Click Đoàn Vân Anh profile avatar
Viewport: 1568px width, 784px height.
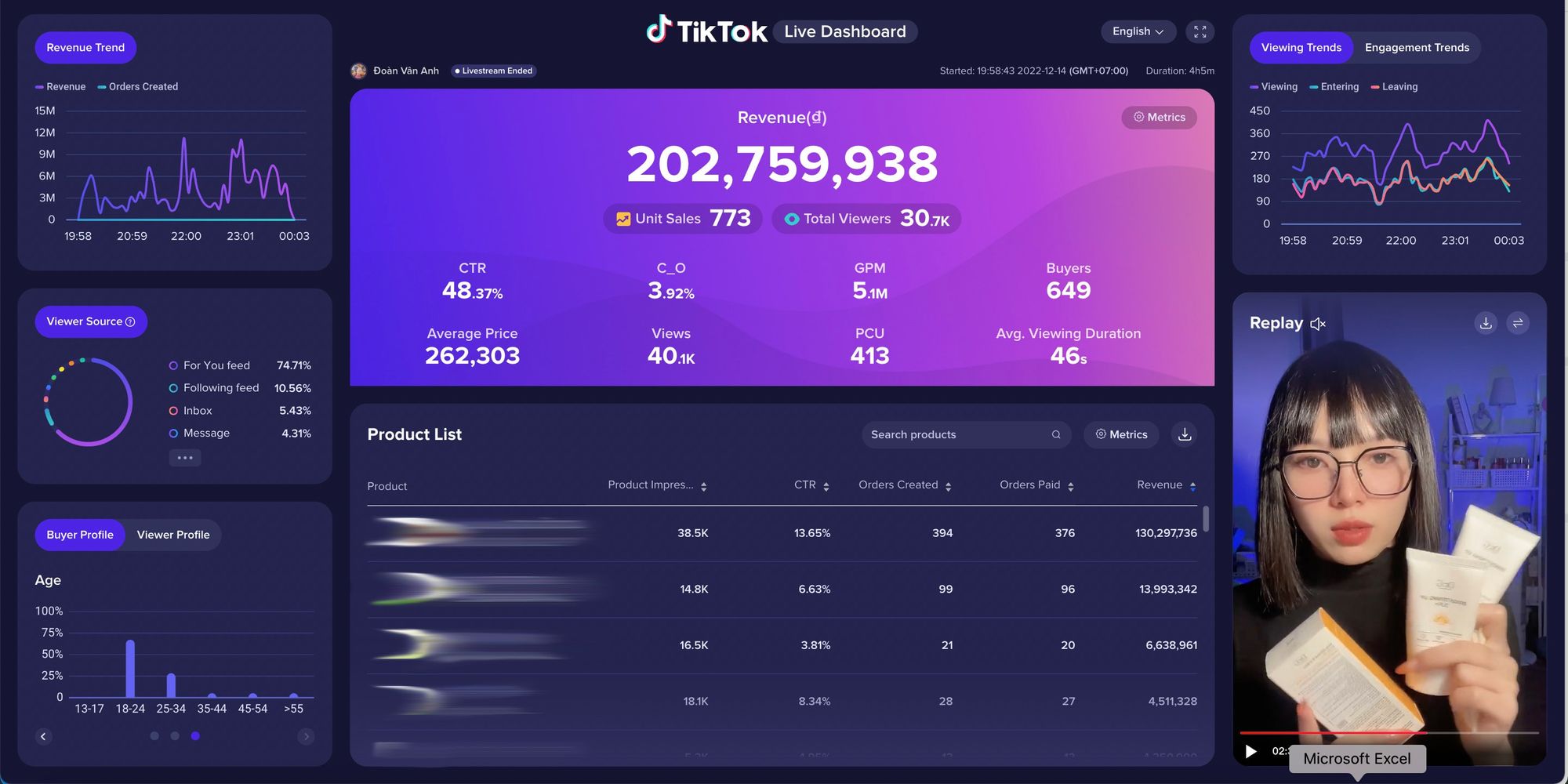[x=359, y=71]
